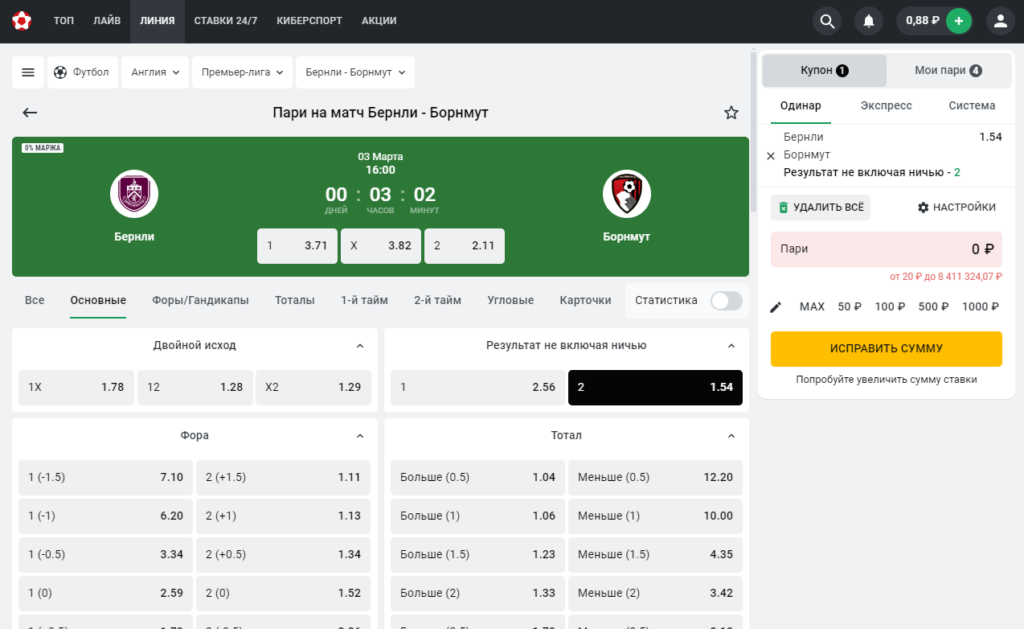Image resolution: width=1024 pixels, height=629 pixels.
Task: Open АКЦИИ menu item
Action: [x=379, y=21]
